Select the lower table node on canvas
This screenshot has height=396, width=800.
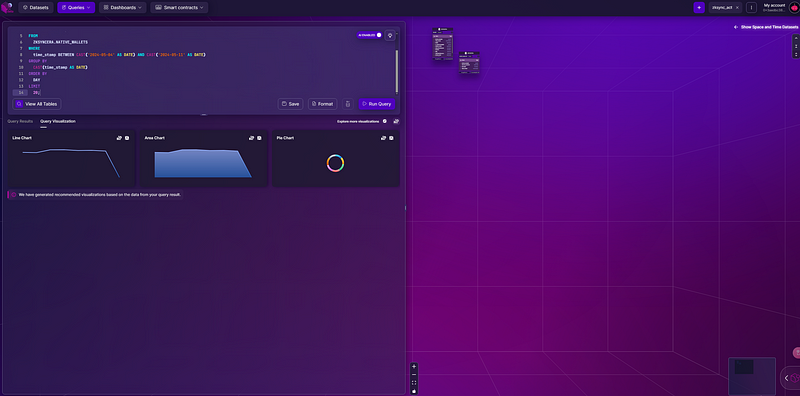point(469,63)
